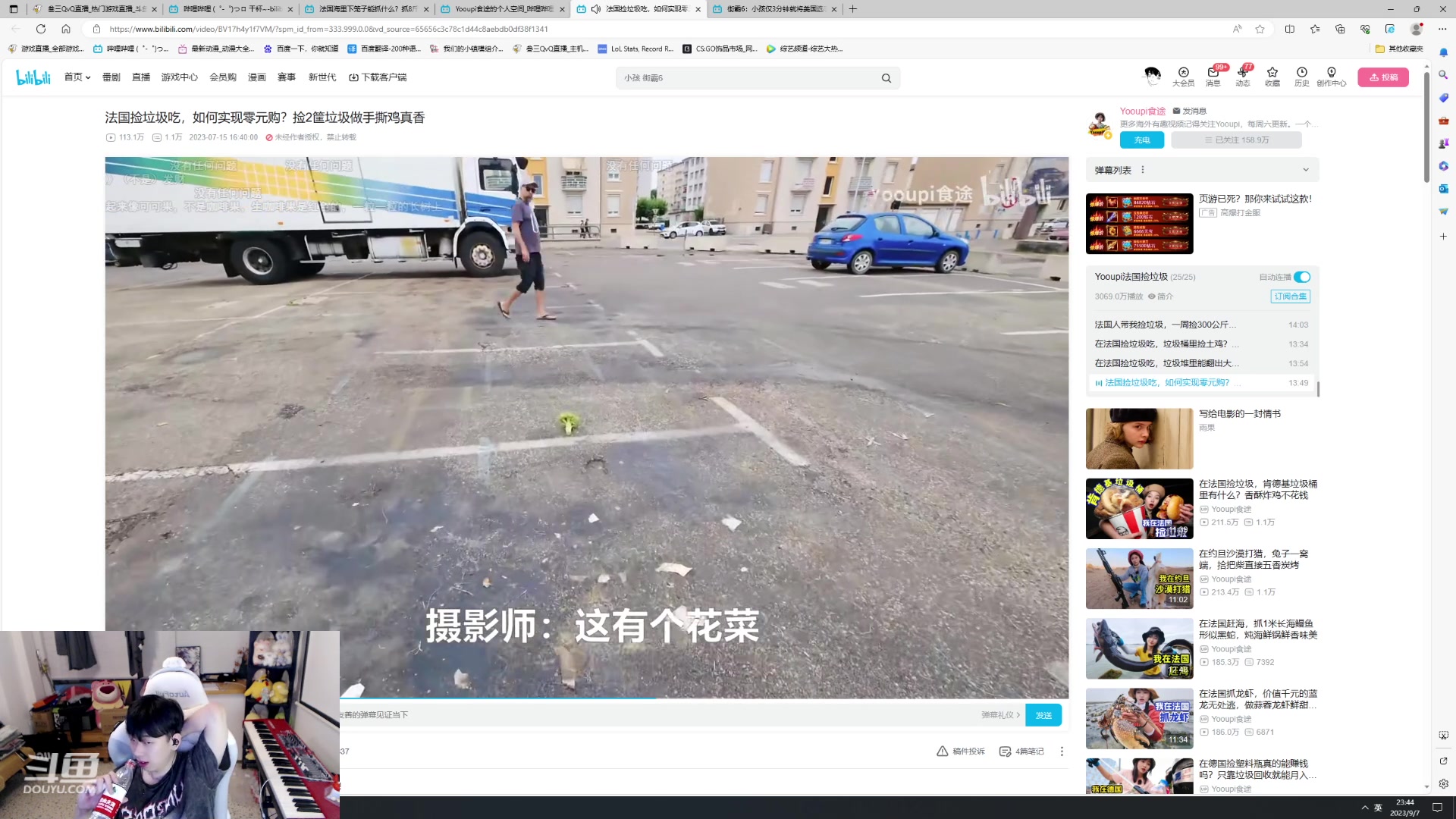Open the 创作中心 creator center icon
This screenshot has height=819, width=1456.
(1331, 77)
